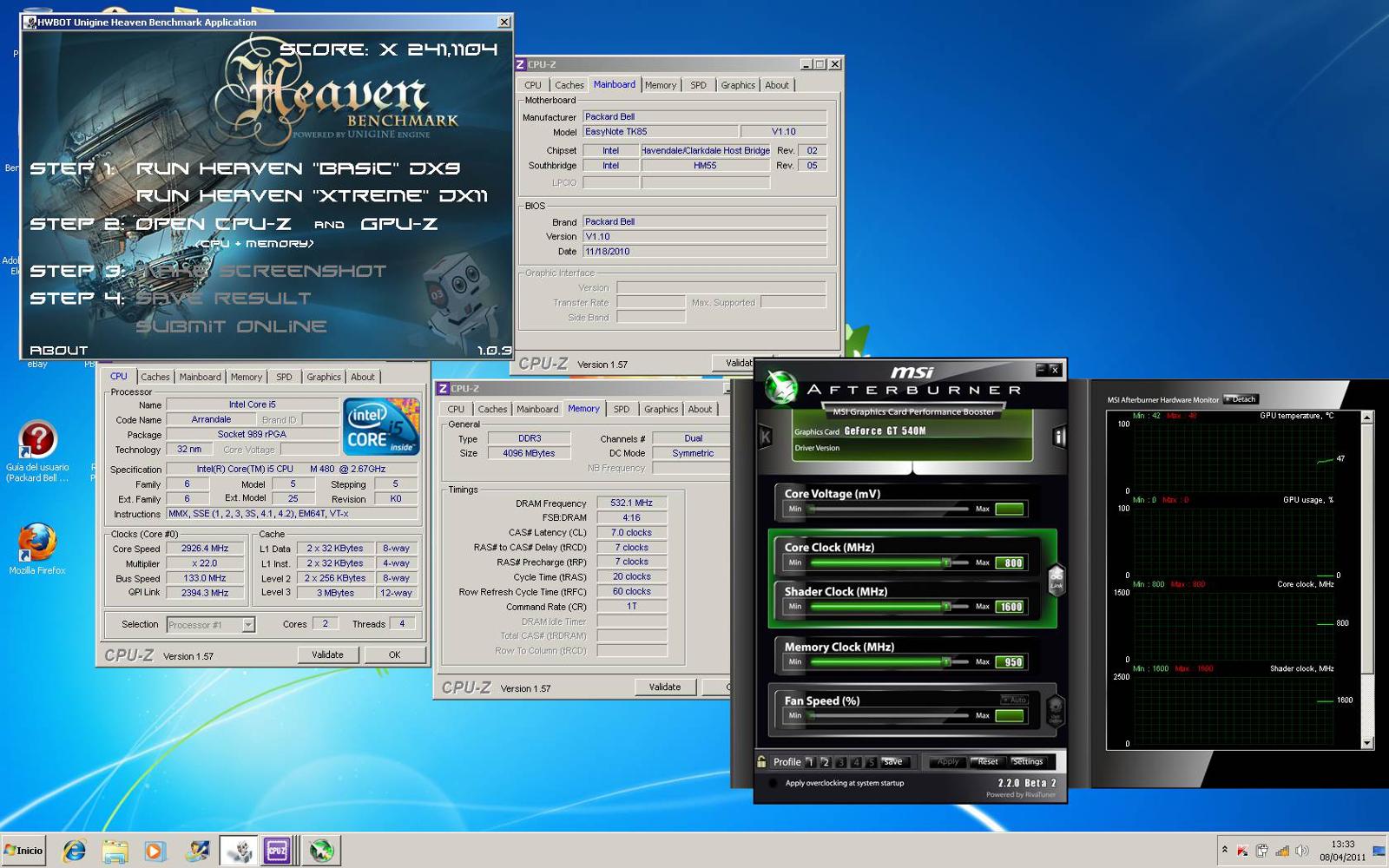Click the CPU-Z Z icon in Memory window title
Screen dimensions: 1389x868
tap(443, 388)
